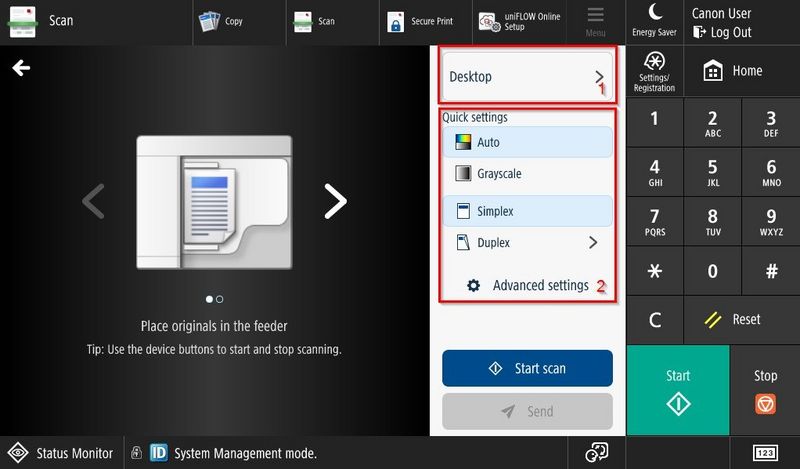This screenshot has width=800, height=469.
Task: Go to next tip with right chevron
Action: pos(335,201)
